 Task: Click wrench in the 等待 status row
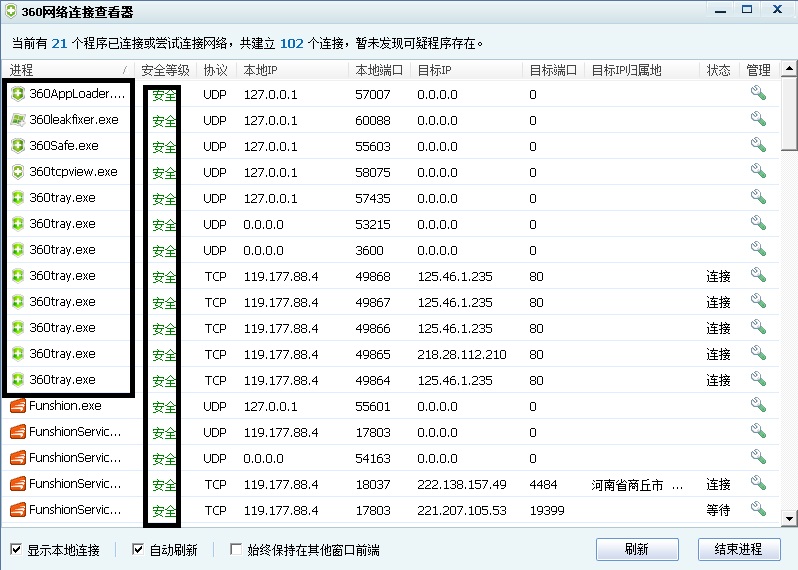pyautogui.click(x=758, y=508)
